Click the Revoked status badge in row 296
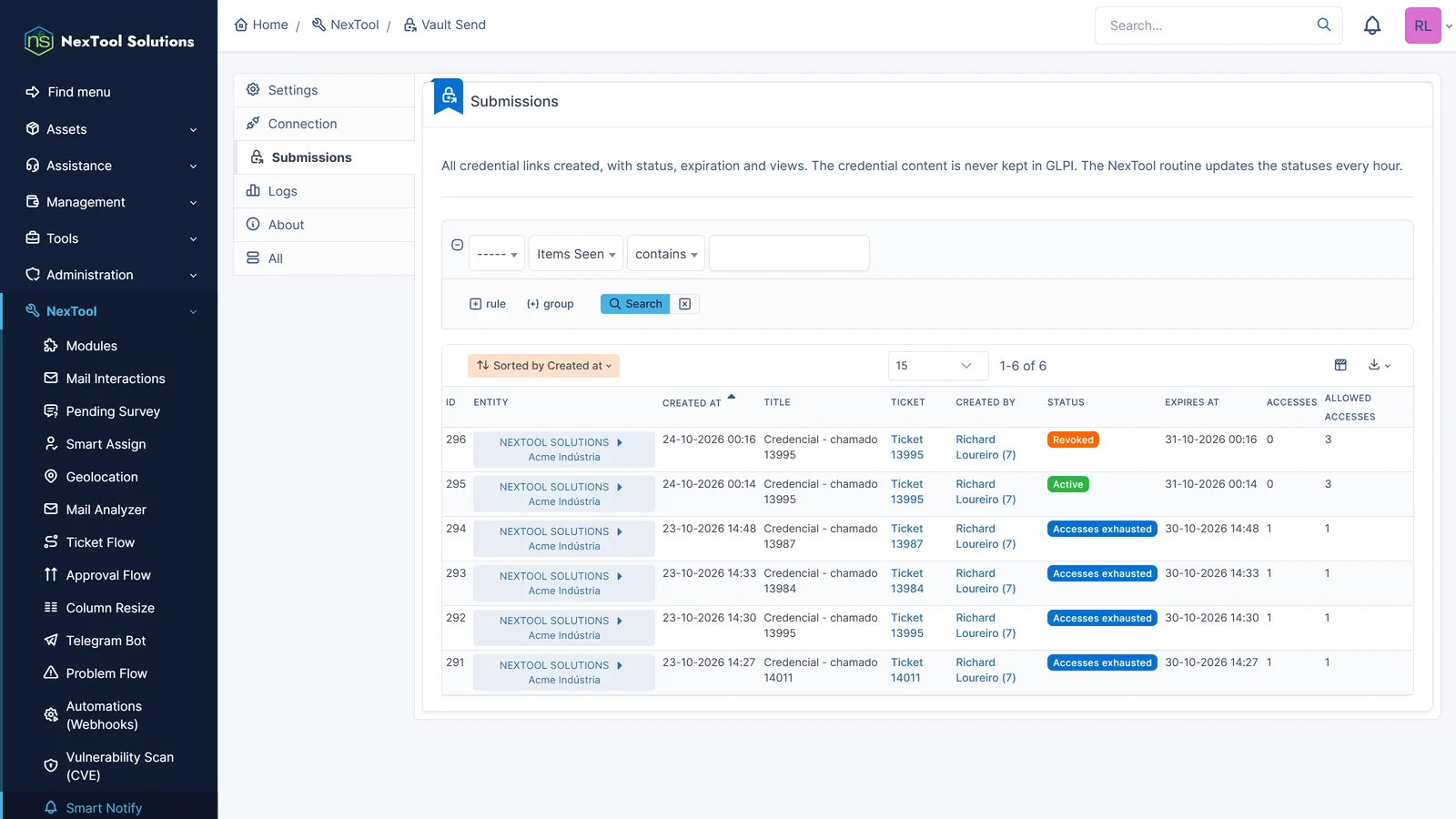 point(1073,440)
